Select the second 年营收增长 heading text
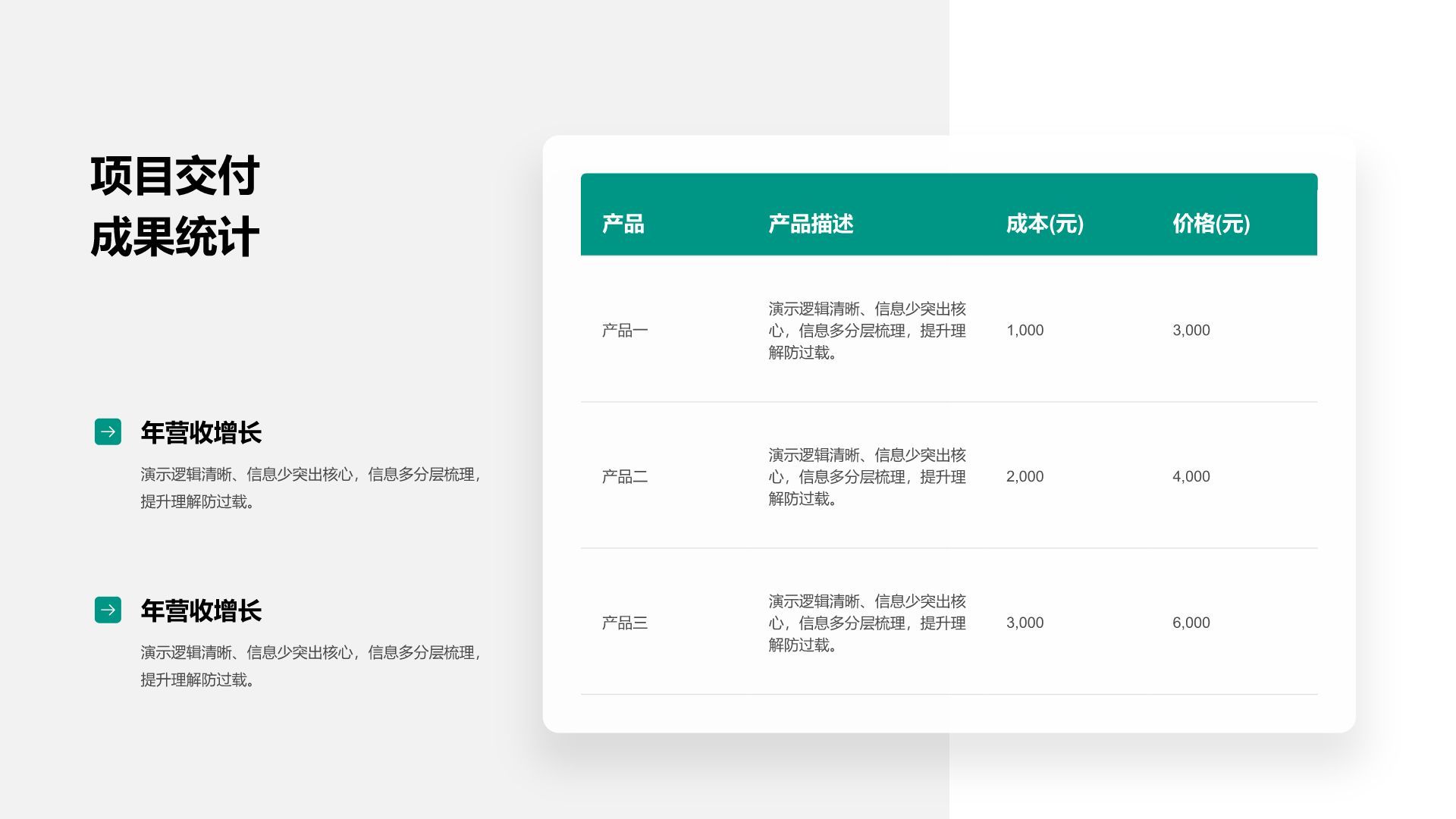The image size is (1456, 819). [x=200, y=611]
